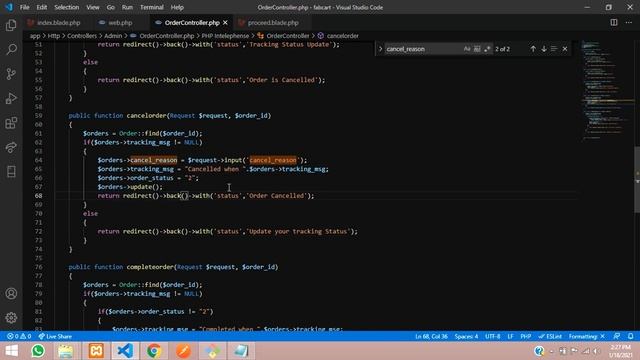
Task: Open the editor More Actions ellipsis
Action: pyautogui.click(x=629, y=22)
